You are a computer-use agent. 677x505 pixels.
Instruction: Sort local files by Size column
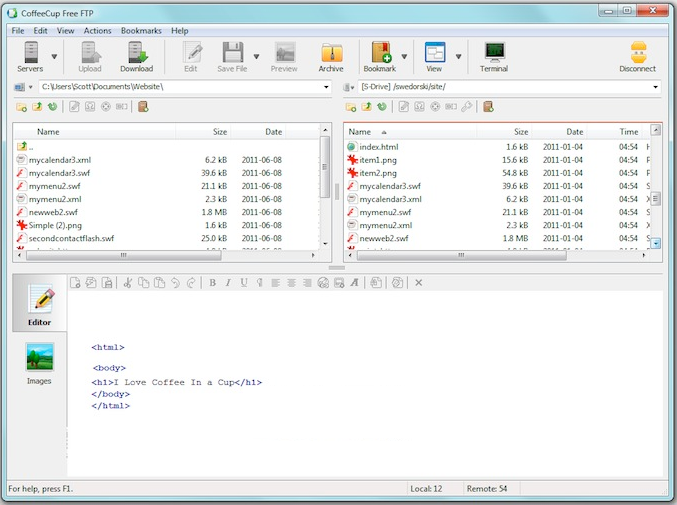tap(203, 132)
